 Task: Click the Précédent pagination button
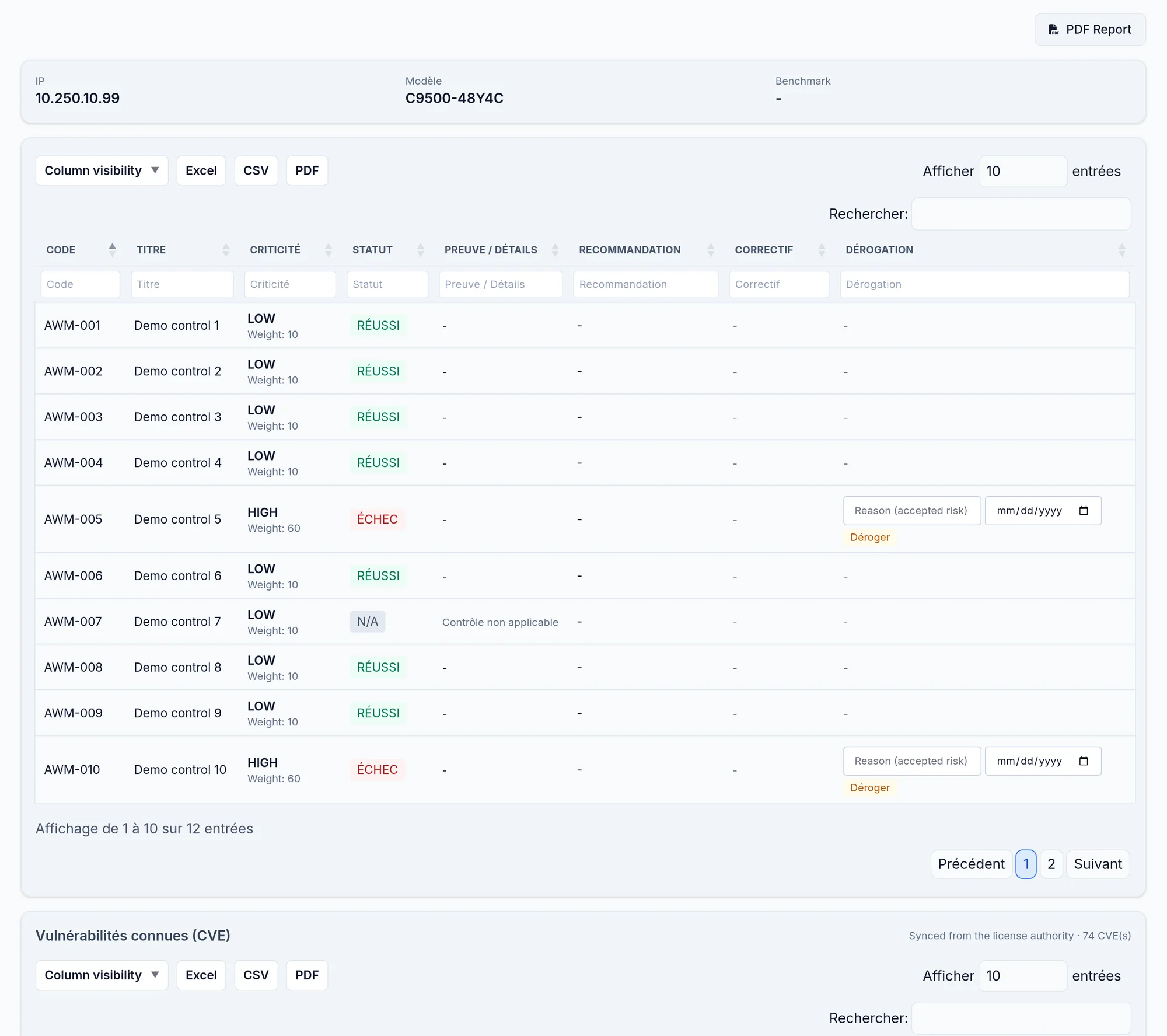971,864
